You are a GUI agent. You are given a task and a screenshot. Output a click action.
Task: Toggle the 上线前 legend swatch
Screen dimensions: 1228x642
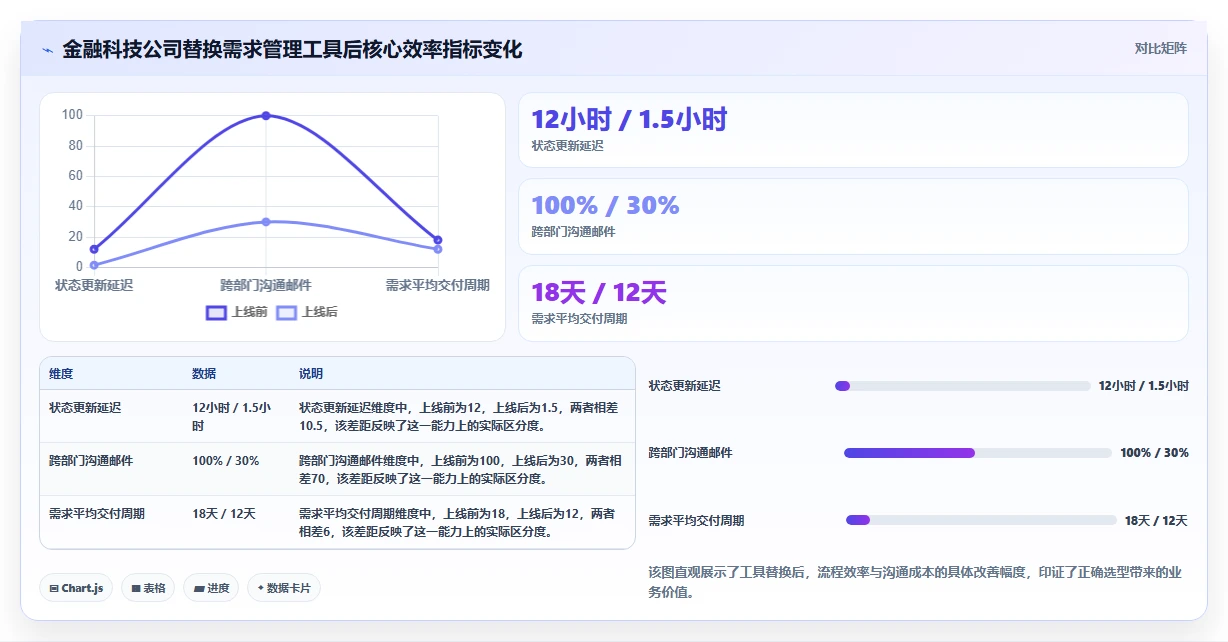[216, 313]
